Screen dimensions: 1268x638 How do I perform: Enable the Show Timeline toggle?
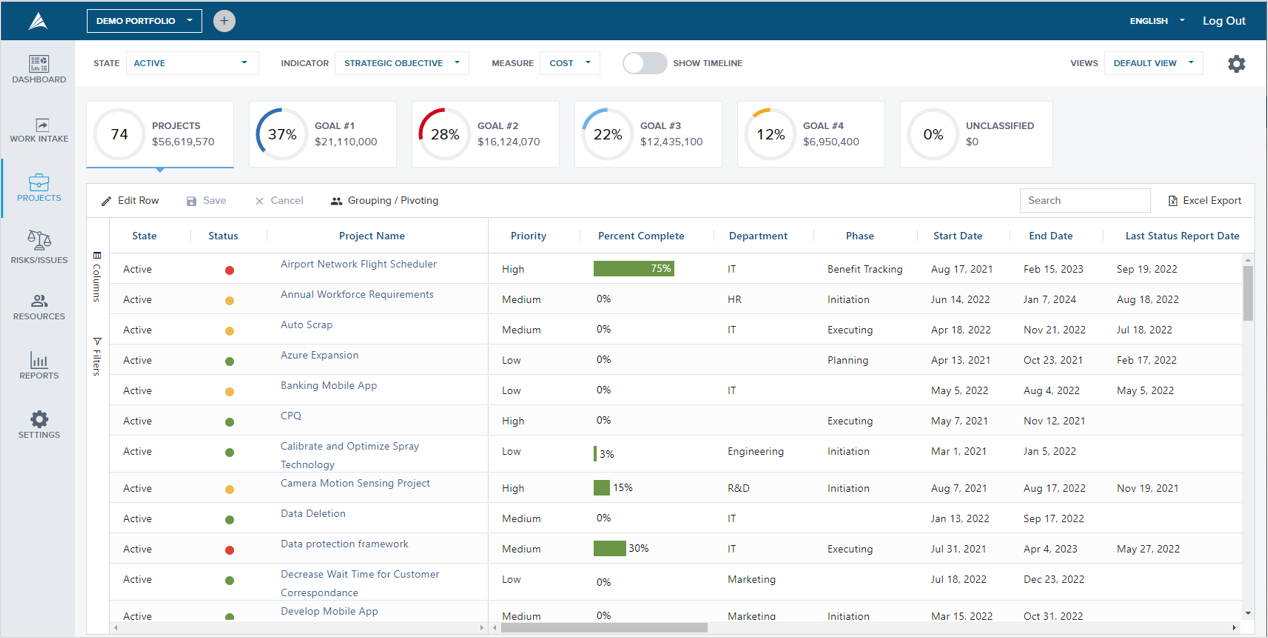(x=644, y=62)
